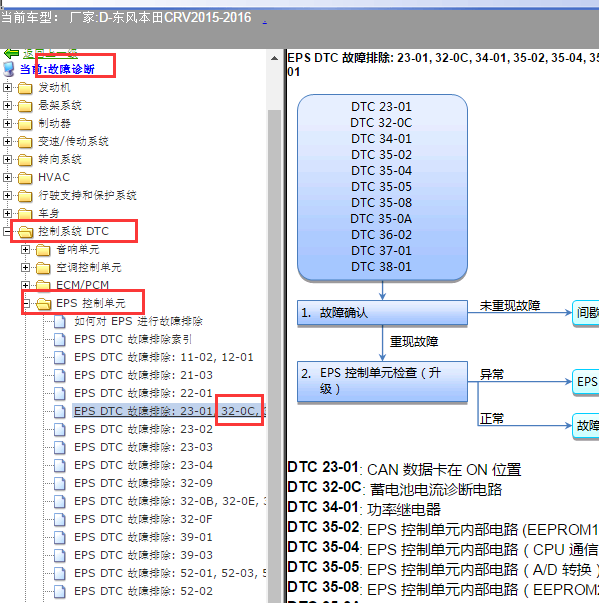
Task: Click document icon for 22-01 entry
Action: 60,393
